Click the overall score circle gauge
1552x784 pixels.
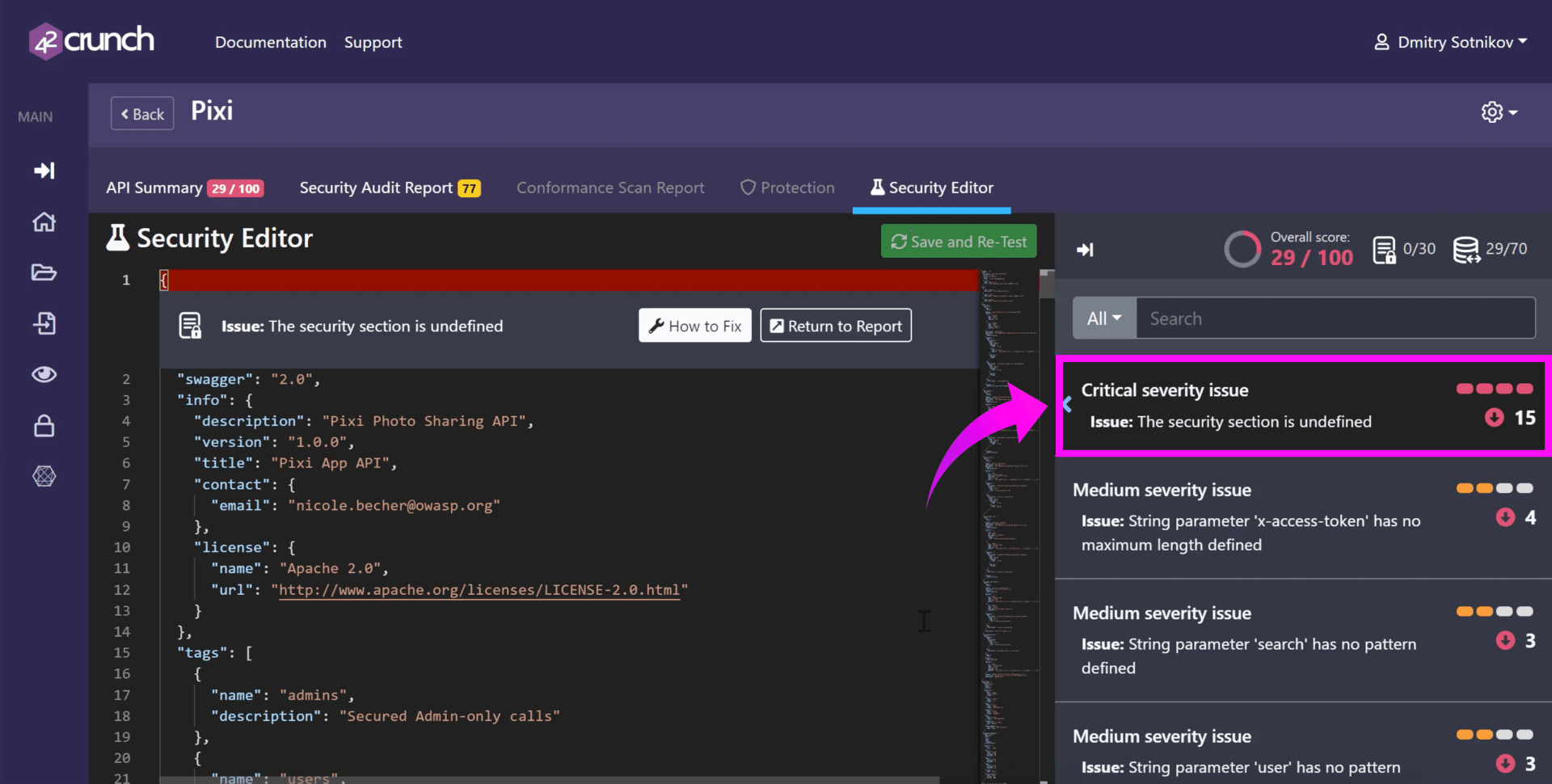tap(1242, 249)
